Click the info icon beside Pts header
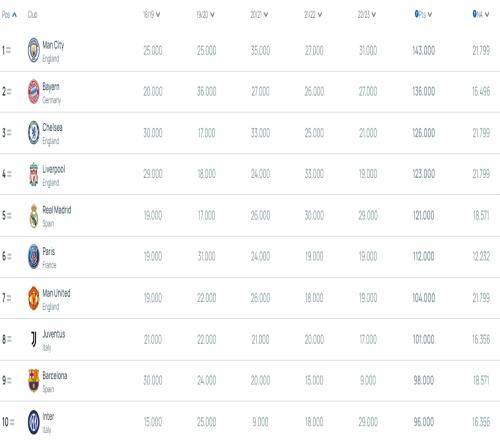 pyautogui.click(x=417, y=14)
